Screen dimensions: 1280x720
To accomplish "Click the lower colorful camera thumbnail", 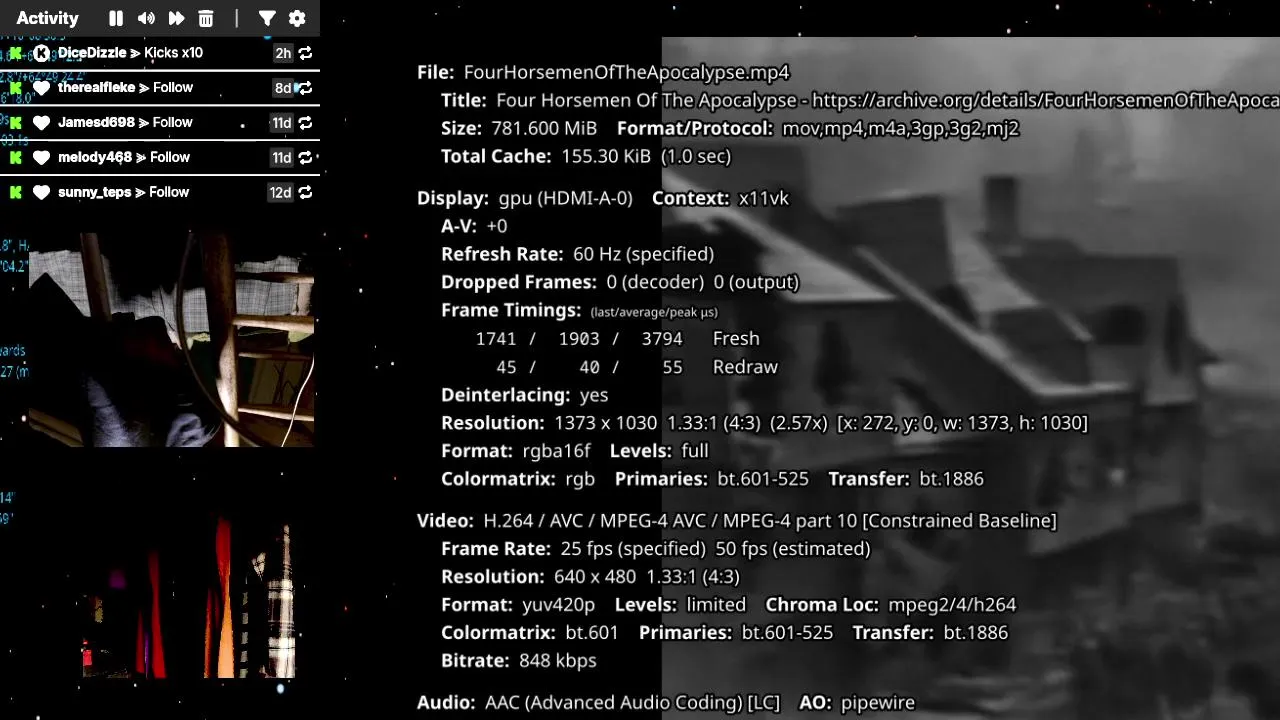I will click(x=190, y=598).
